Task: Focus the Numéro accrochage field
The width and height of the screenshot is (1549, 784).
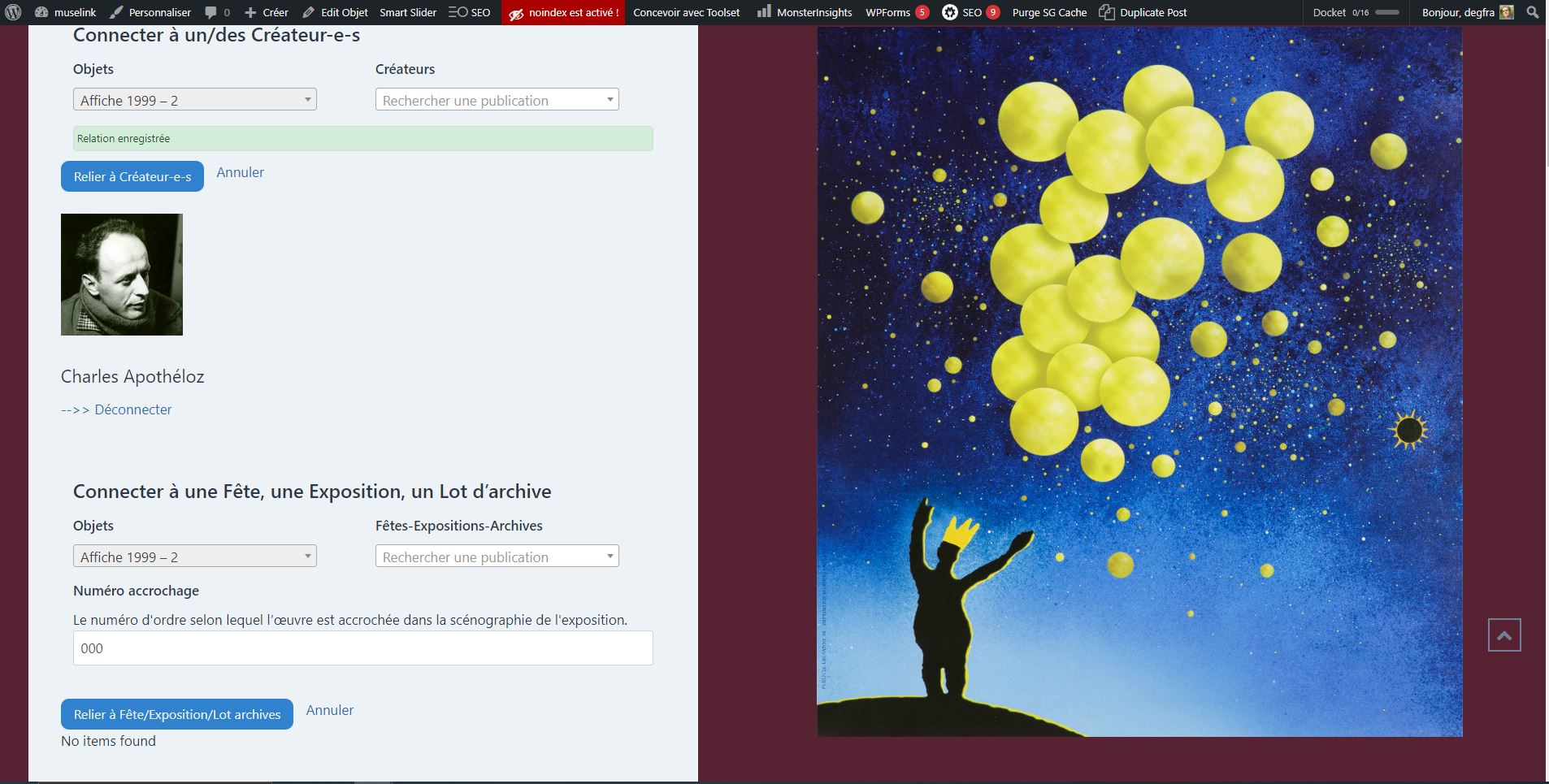Action: 363,648
